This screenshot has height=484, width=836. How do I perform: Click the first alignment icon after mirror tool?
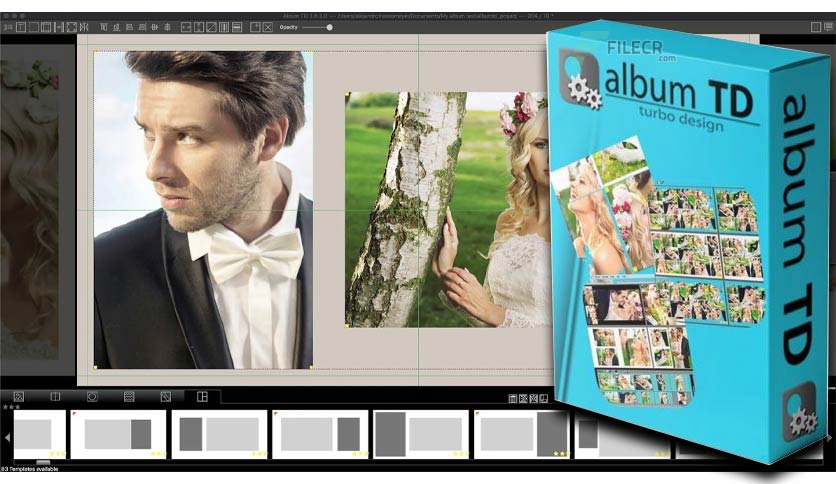tap(104, 27)
